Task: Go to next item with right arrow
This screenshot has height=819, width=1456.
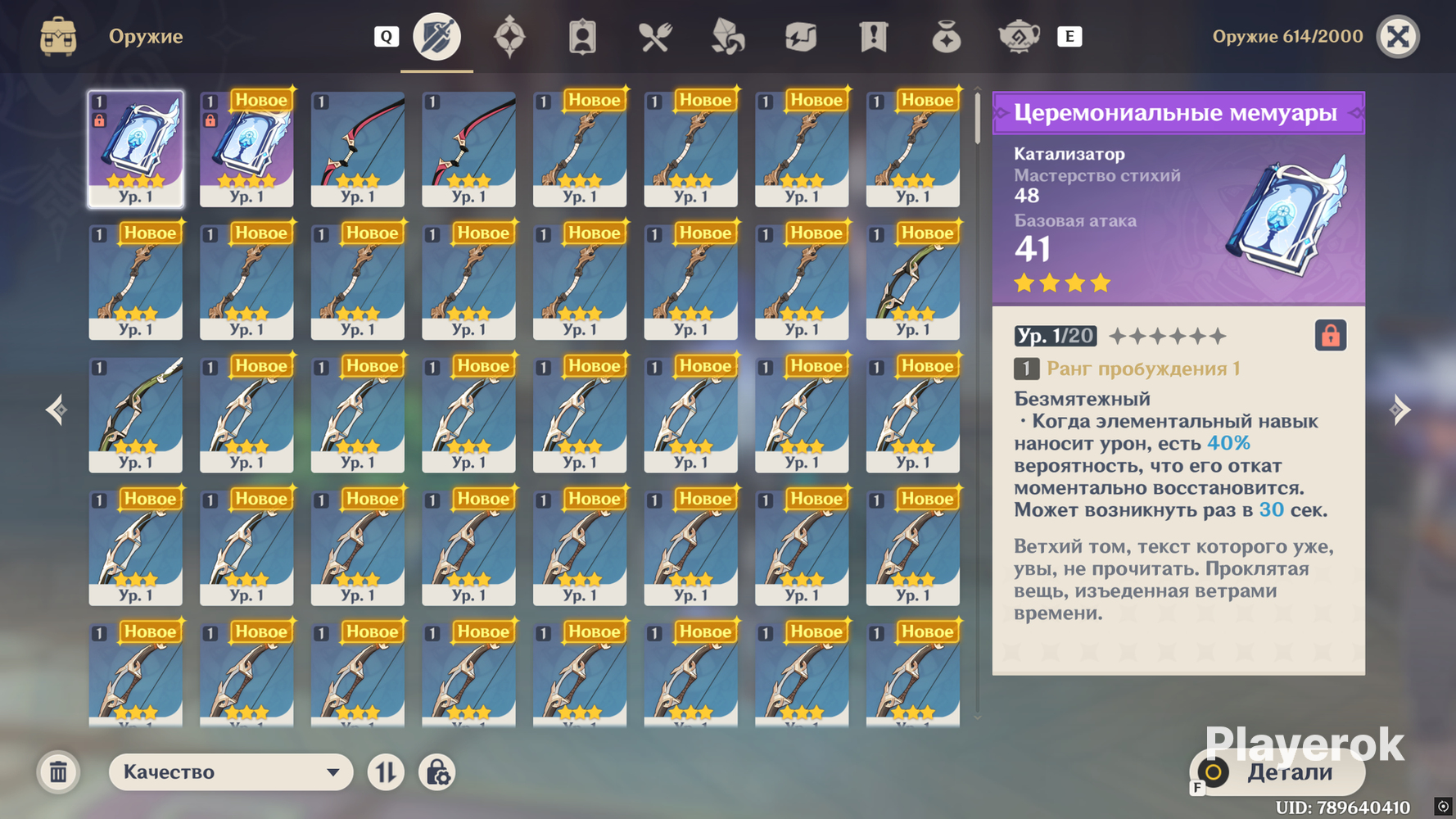Action: (1400, 409)
